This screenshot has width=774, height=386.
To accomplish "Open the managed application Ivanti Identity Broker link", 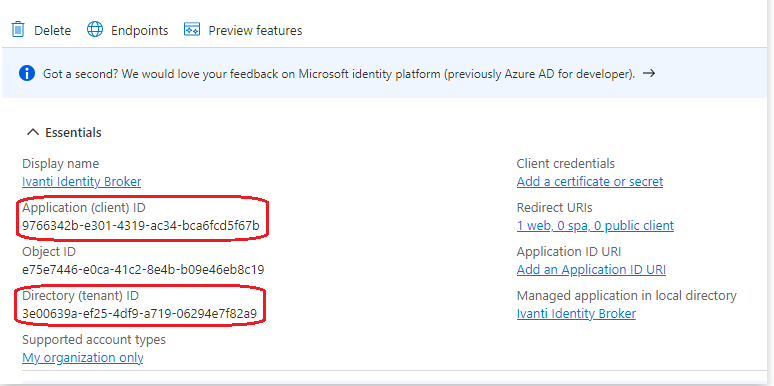I will pyautogui.click(x=576, y=313).
